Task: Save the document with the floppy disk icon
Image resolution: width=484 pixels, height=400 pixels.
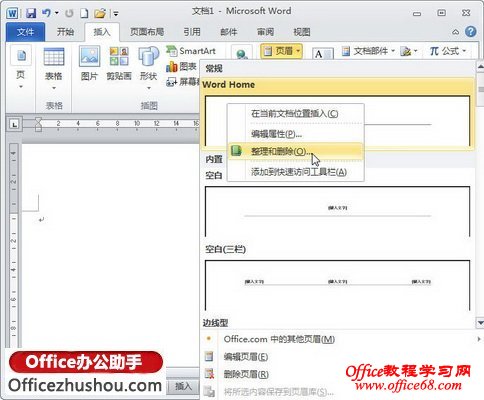Action: [31, 13]
